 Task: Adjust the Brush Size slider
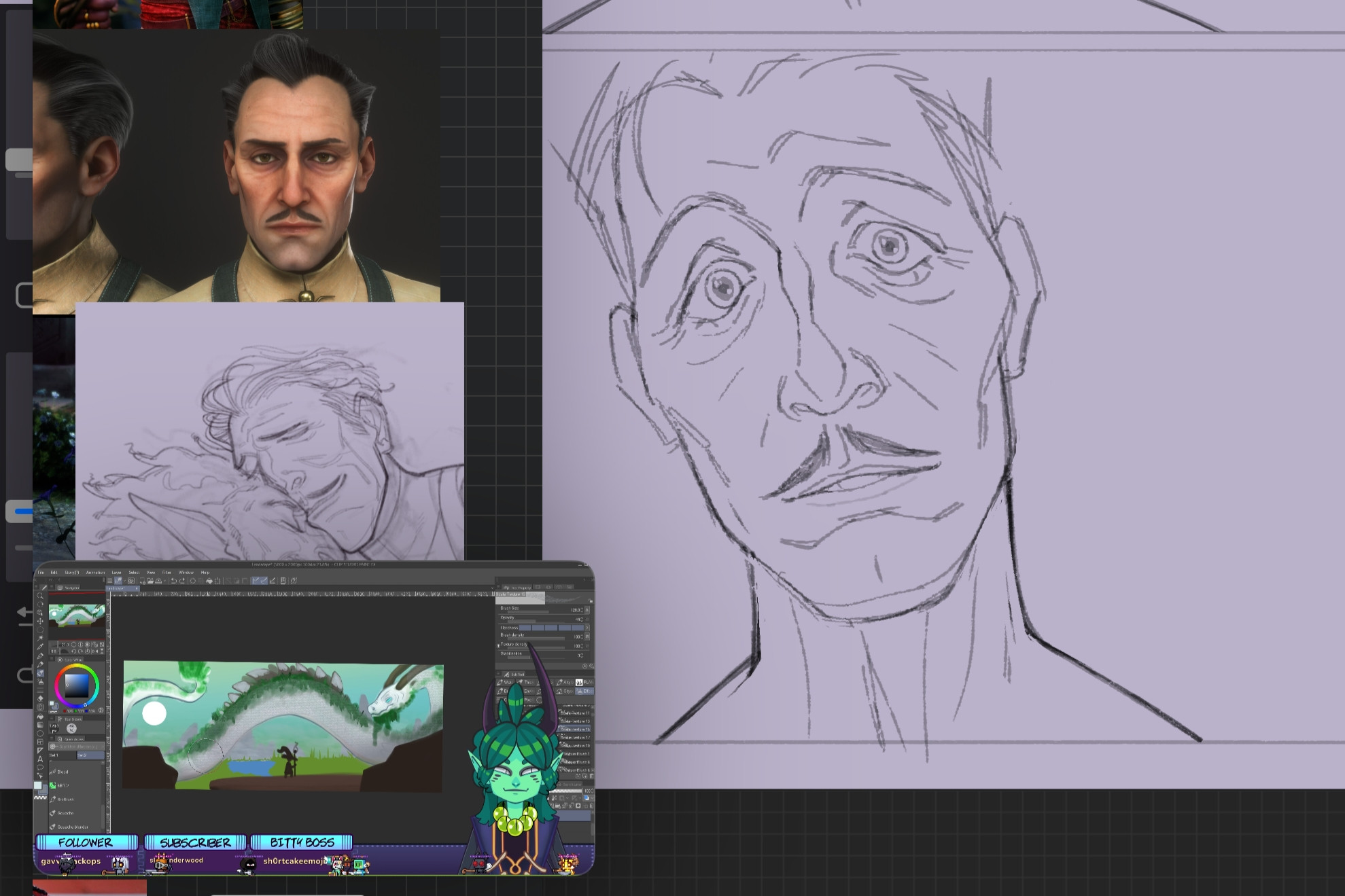coord(528,611)
